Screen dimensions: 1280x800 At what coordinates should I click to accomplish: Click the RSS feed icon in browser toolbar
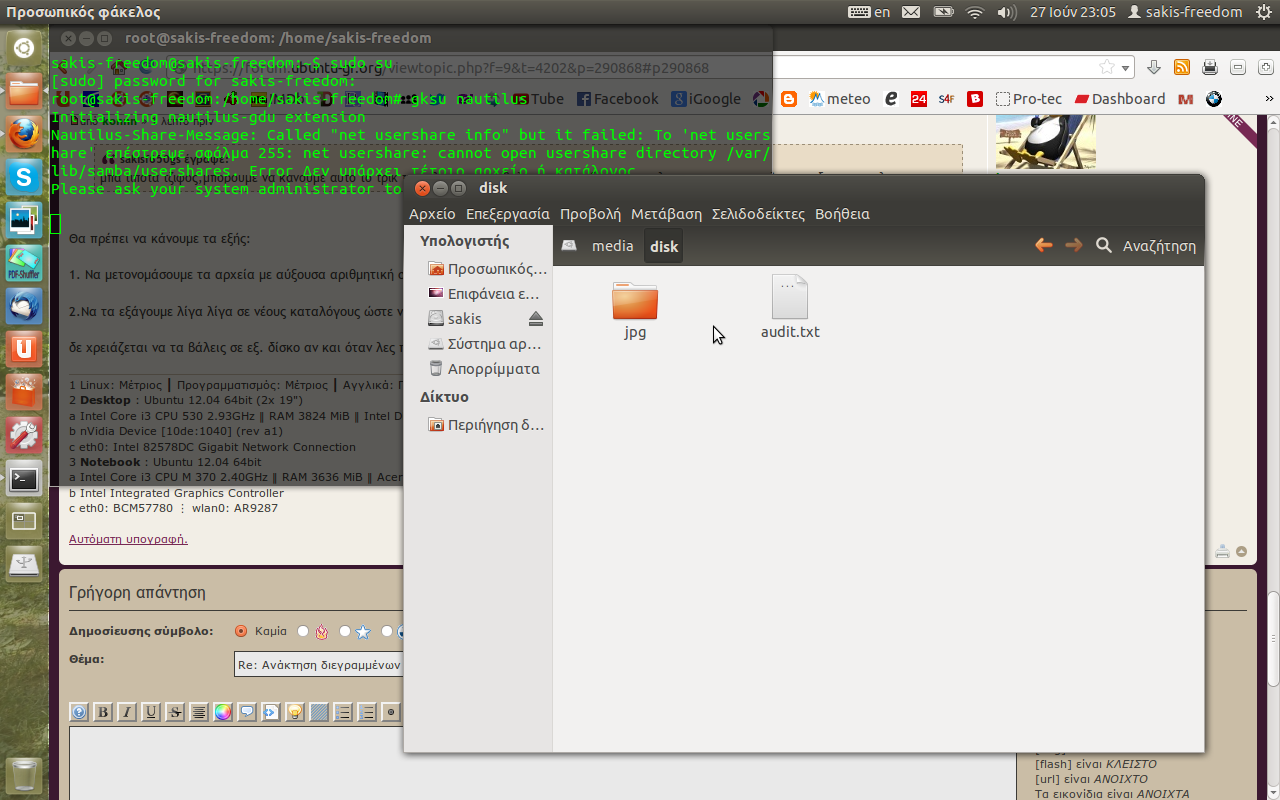click(1181, 67)
